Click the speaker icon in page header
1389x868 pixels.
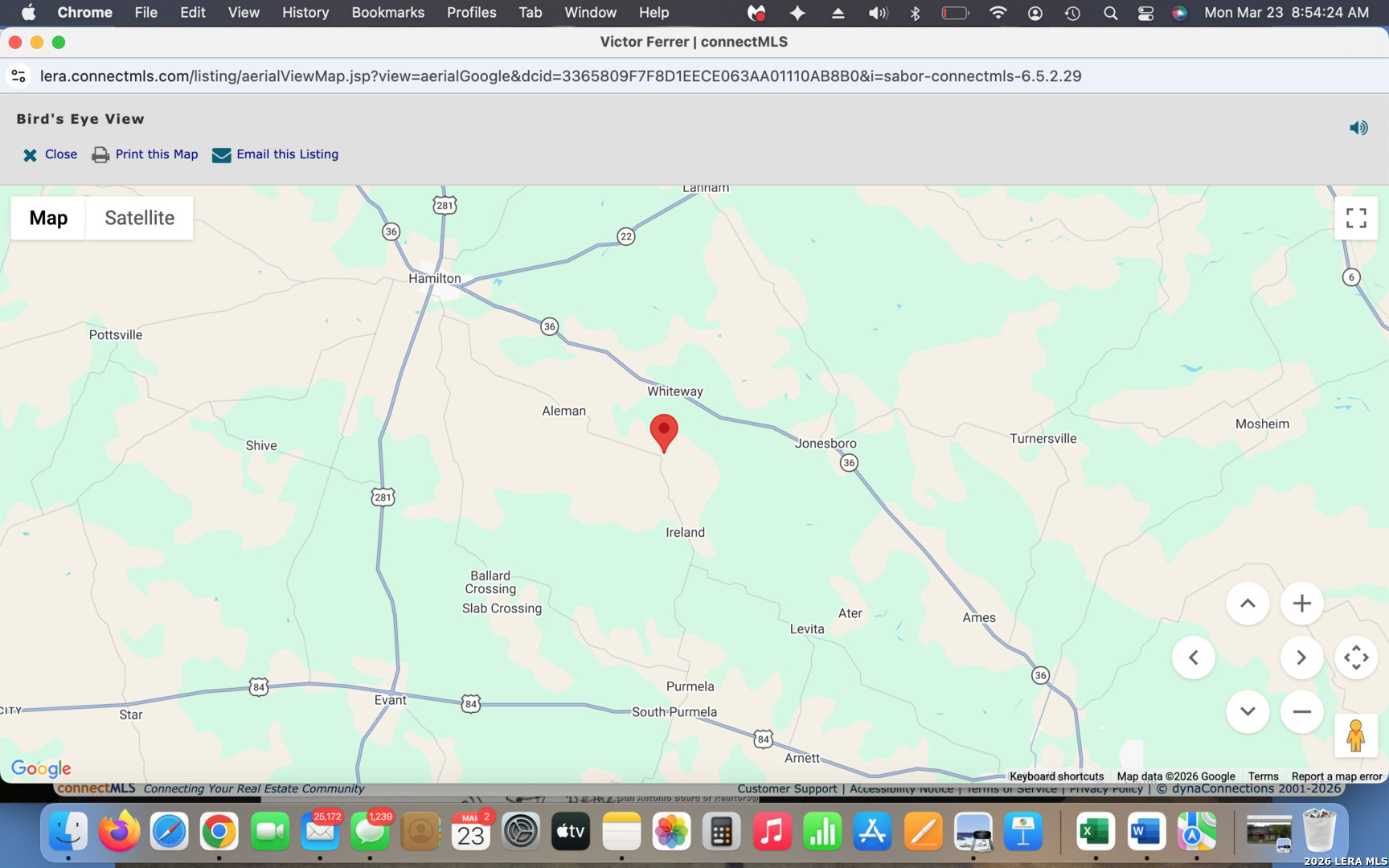1358,128
